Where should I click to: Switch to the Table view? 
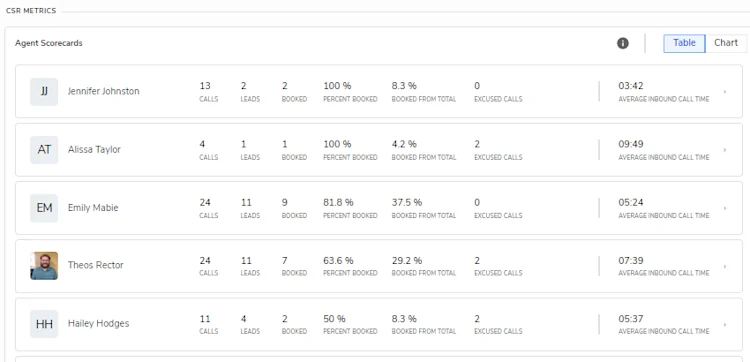[684, 43]
